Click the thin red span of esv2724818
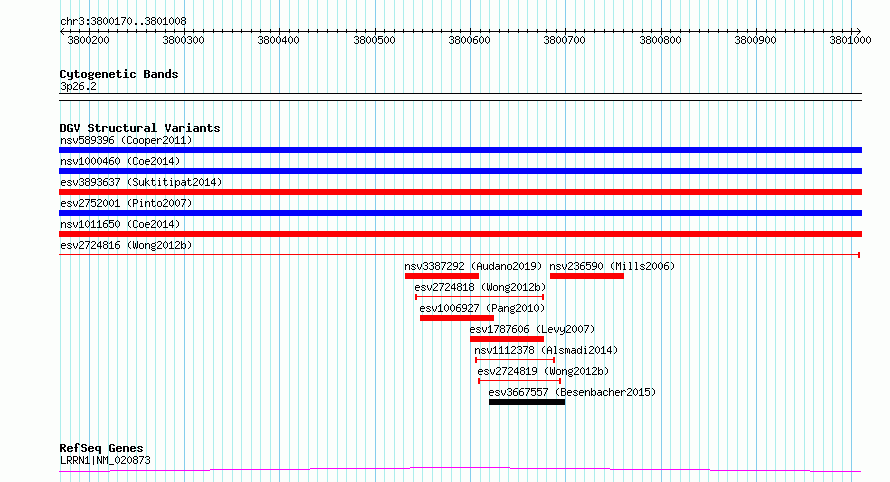This screenshot has height=482, width=890. pos(480,297)
